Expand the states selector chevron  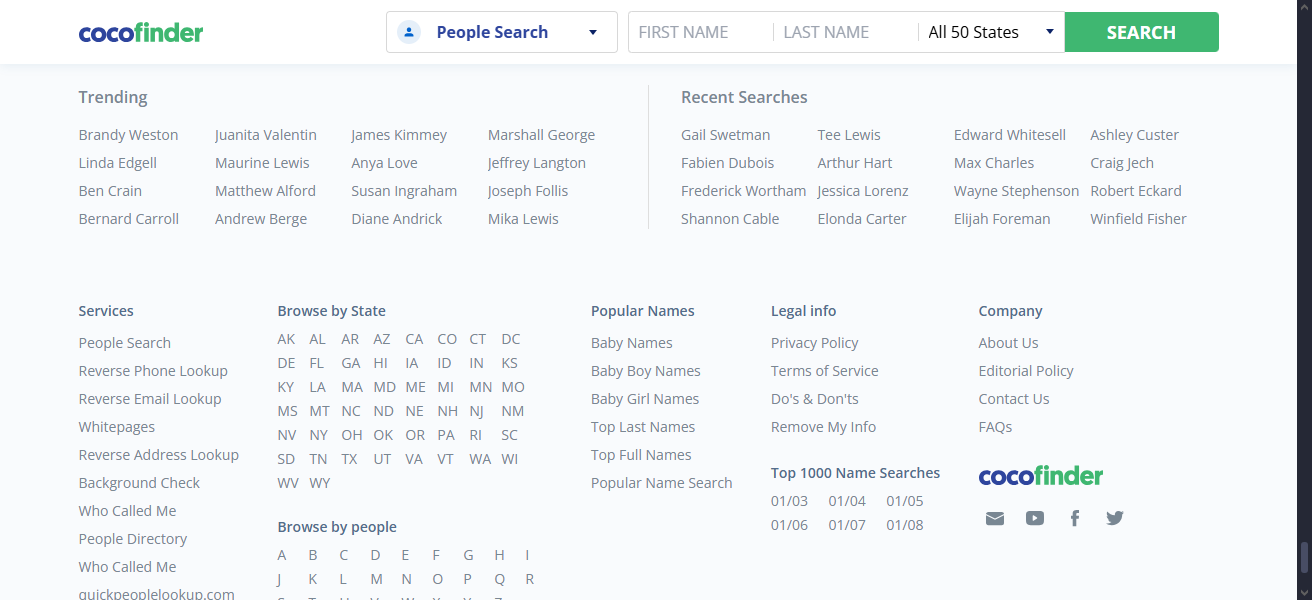pyautogui.click(x=1049, y=31)
